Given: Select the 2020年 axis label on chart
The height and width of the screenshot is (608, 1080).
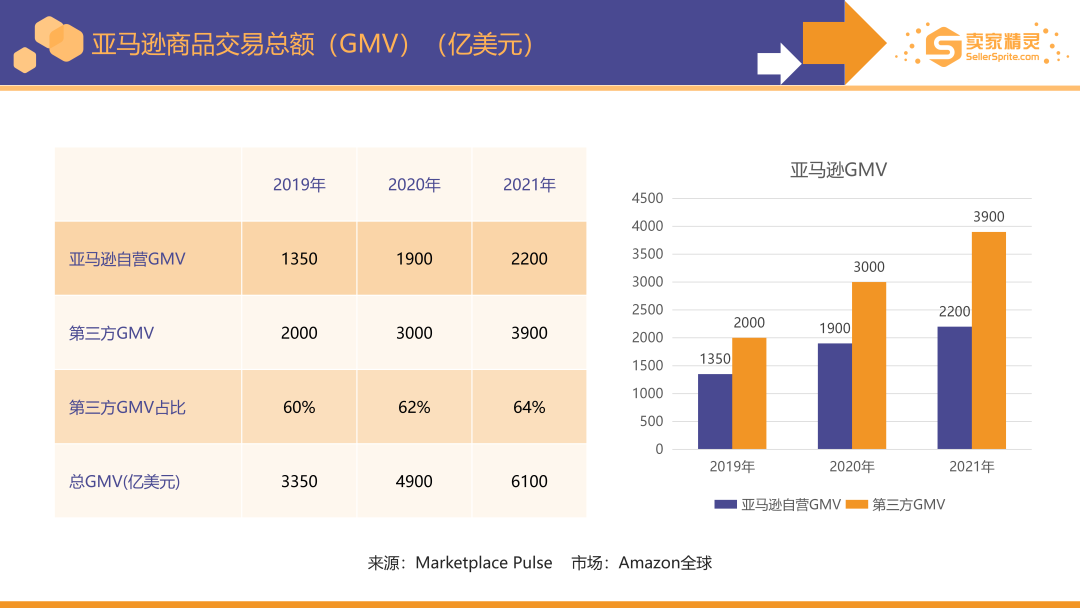Looking at the screenshot, I should (852, 467).
